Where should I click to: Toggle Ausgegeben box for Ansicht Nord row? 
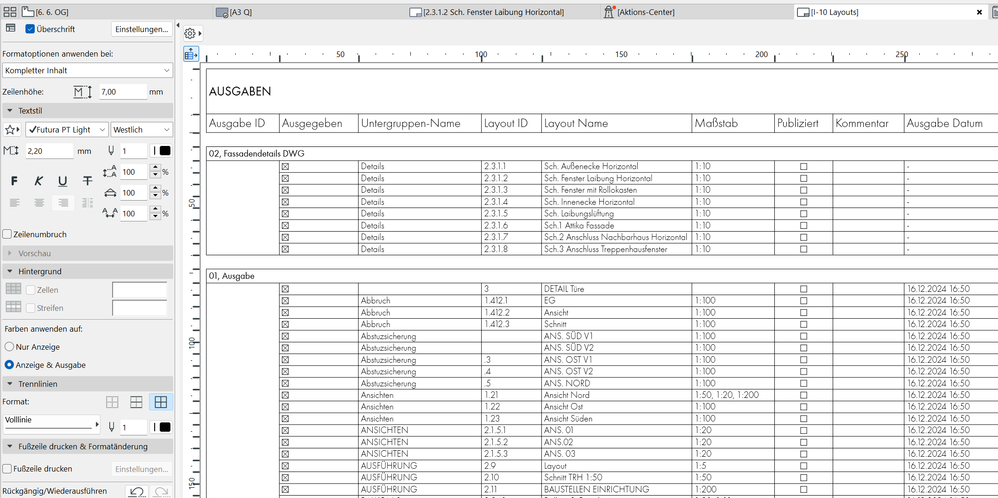285,395
